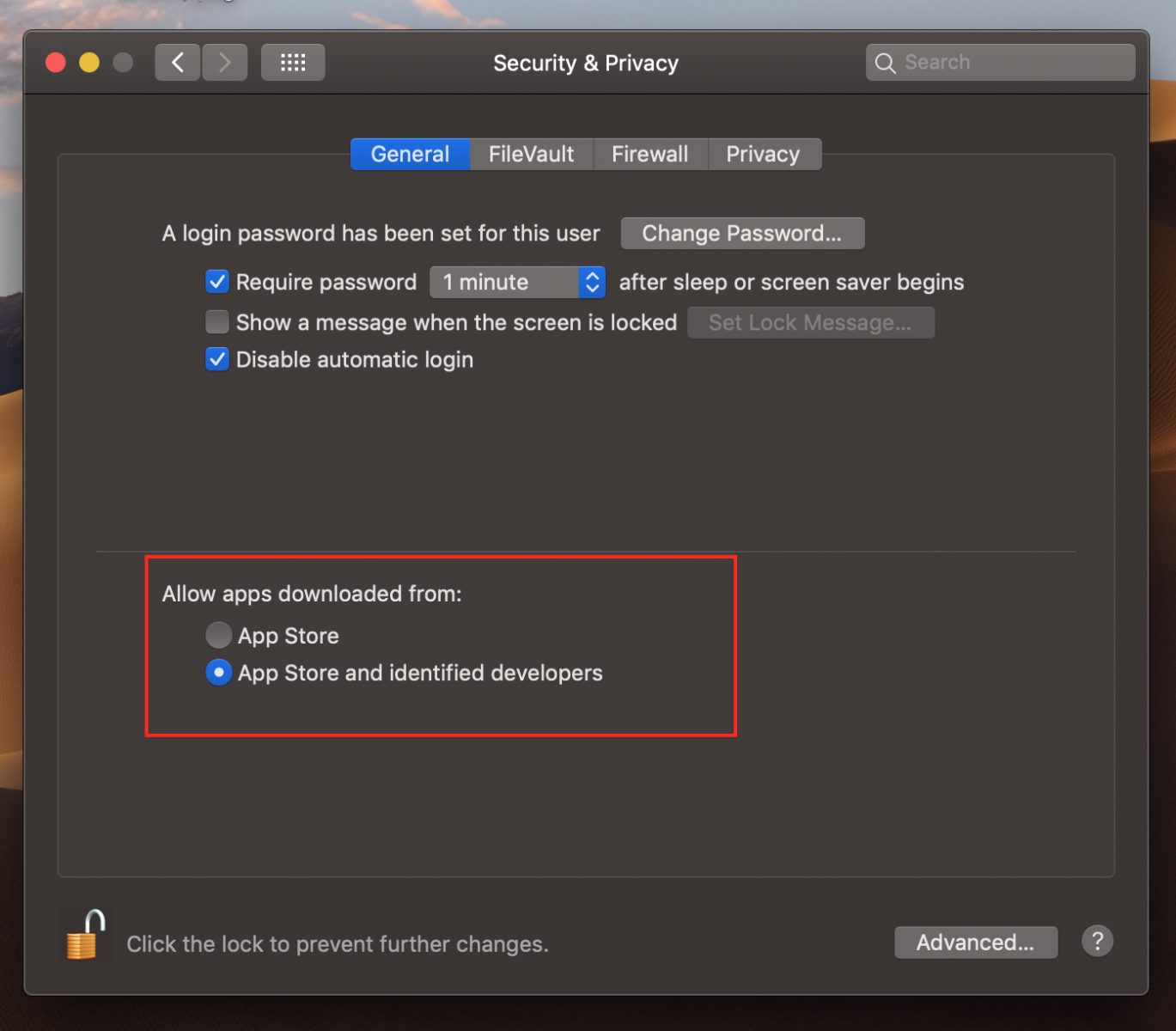Open the Advanced settings button
Viewport: 1176px width, 1031px height.
click(x=976, y=943)
